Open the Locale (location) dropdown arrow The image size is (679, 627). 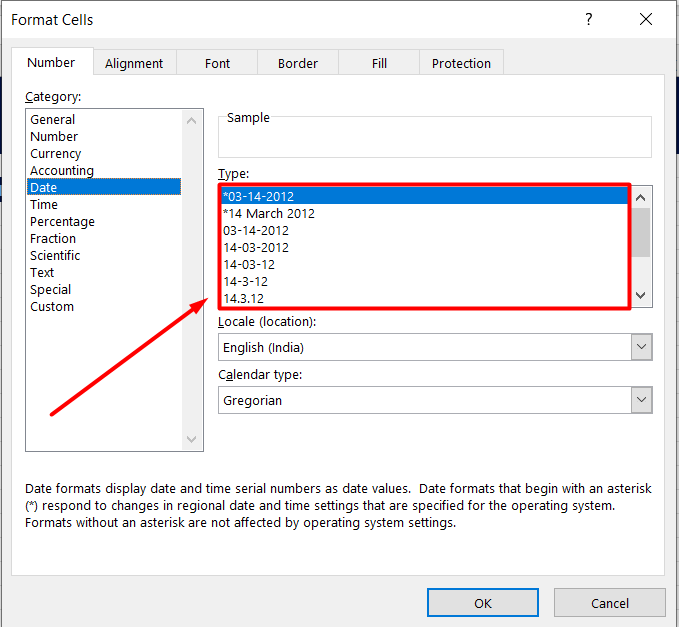click(x=641, y=347)
